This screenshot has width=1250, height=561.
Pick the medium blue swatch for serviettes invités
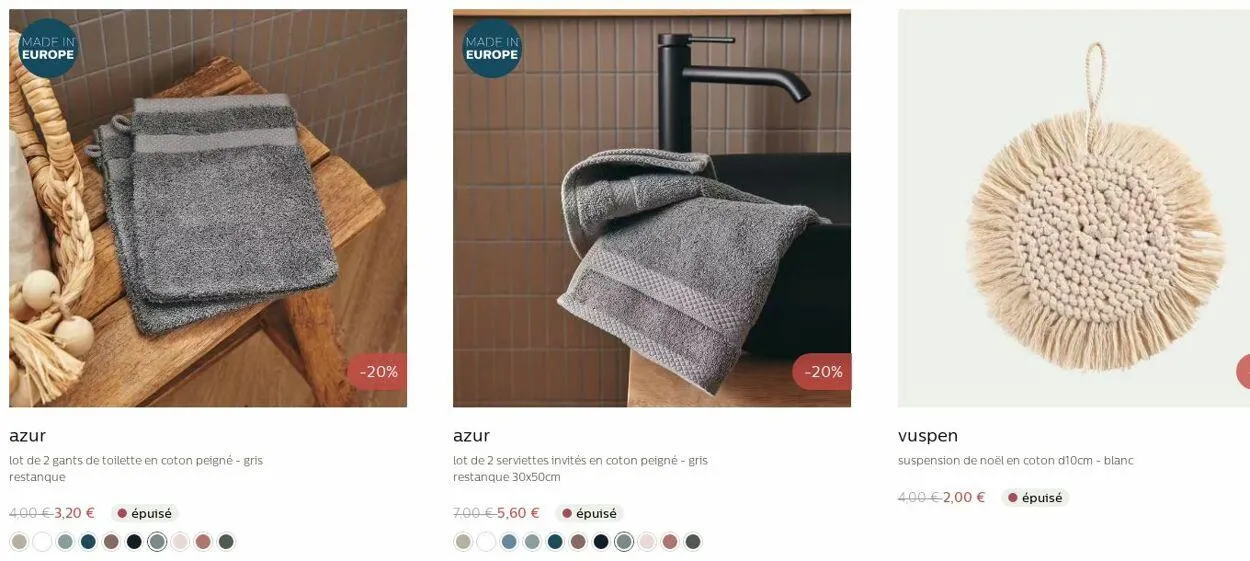tap(509, 542)
